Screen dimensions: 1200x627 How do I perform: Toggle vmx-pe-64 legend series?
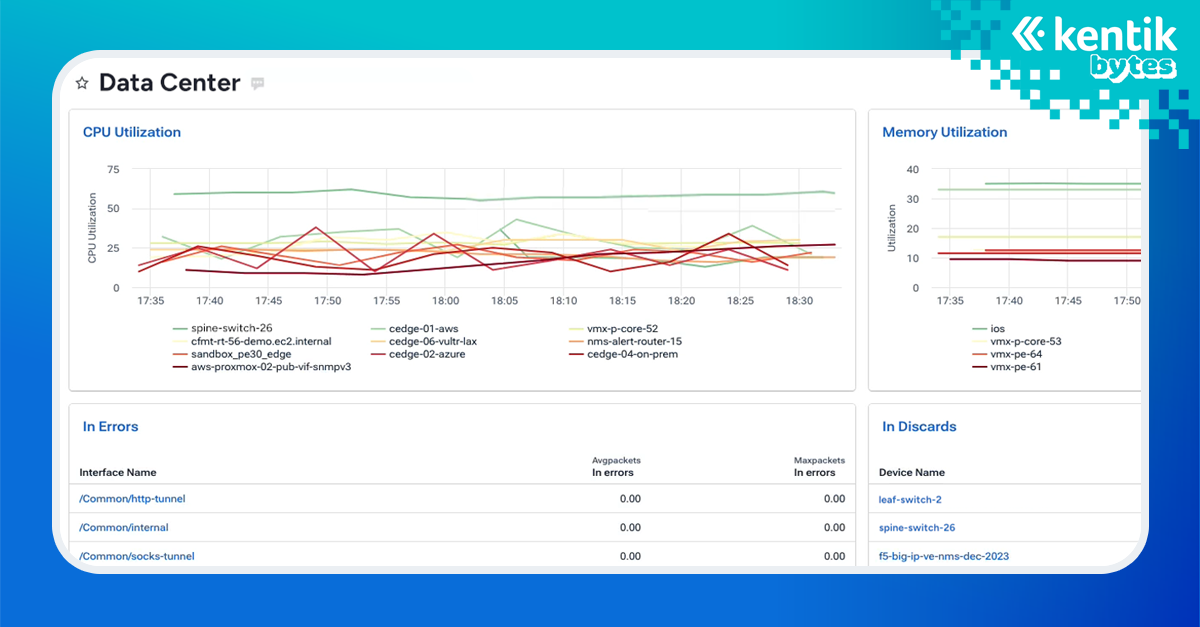pos(1006,354)
